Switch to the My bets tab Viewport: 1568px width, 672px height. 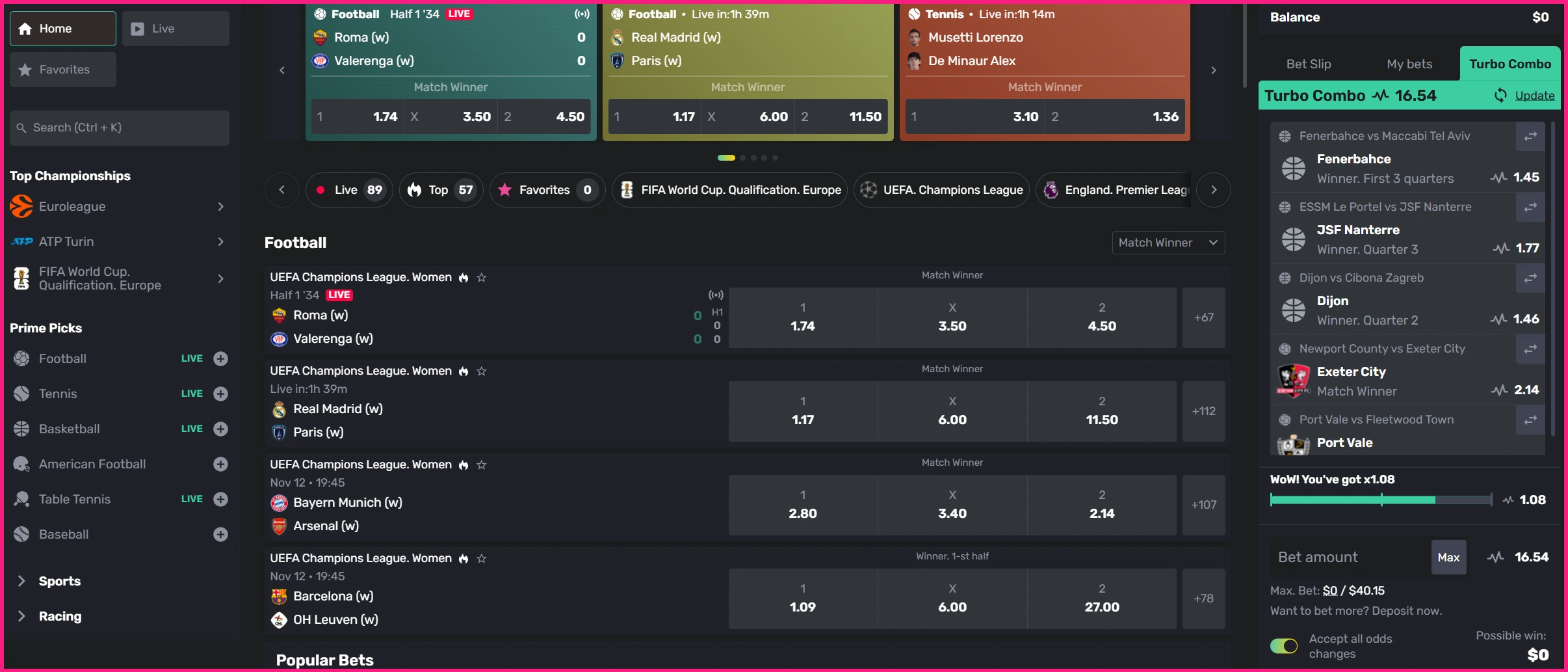coord(1409,64)
